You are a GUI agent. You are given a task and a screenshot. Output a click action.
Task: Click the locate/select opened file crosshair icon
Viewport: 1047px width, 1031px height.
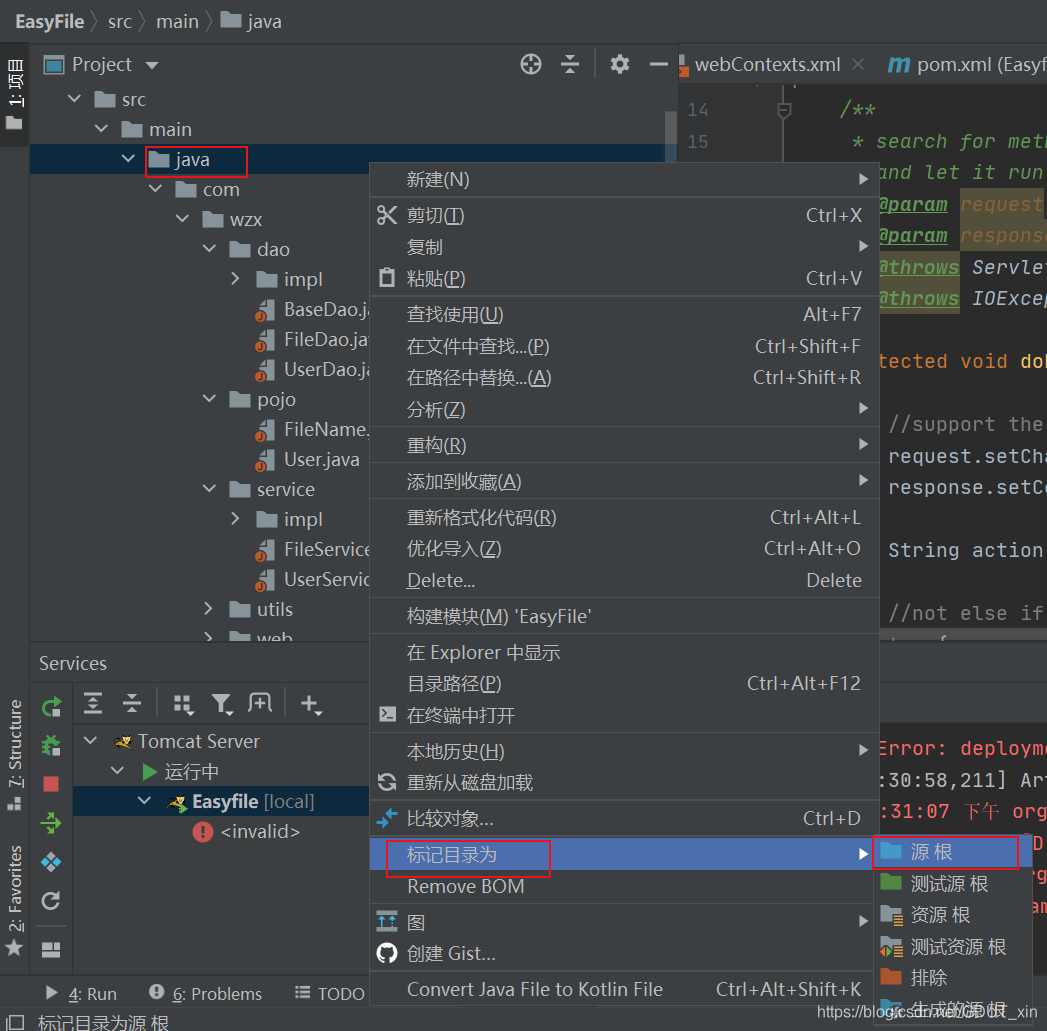[x=531, y=64]
